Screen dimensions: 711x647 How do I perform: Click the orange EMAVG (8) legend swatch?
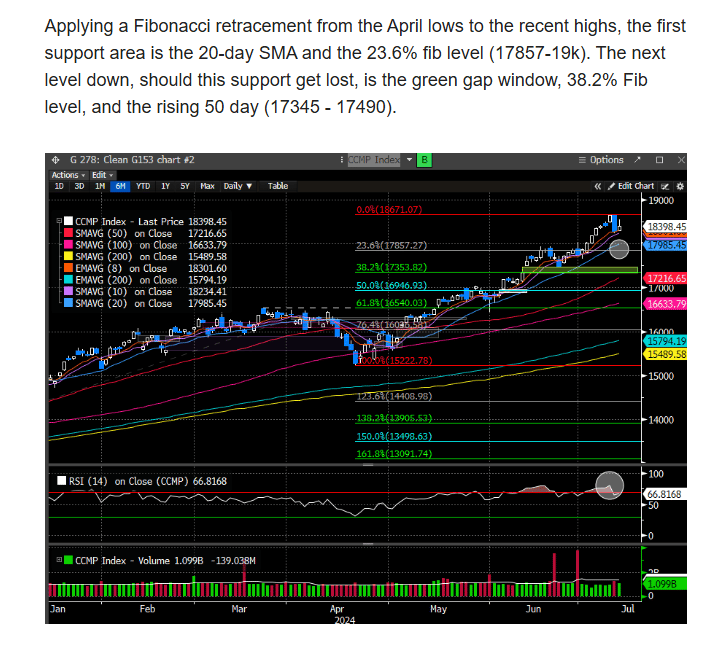(68, 268)
